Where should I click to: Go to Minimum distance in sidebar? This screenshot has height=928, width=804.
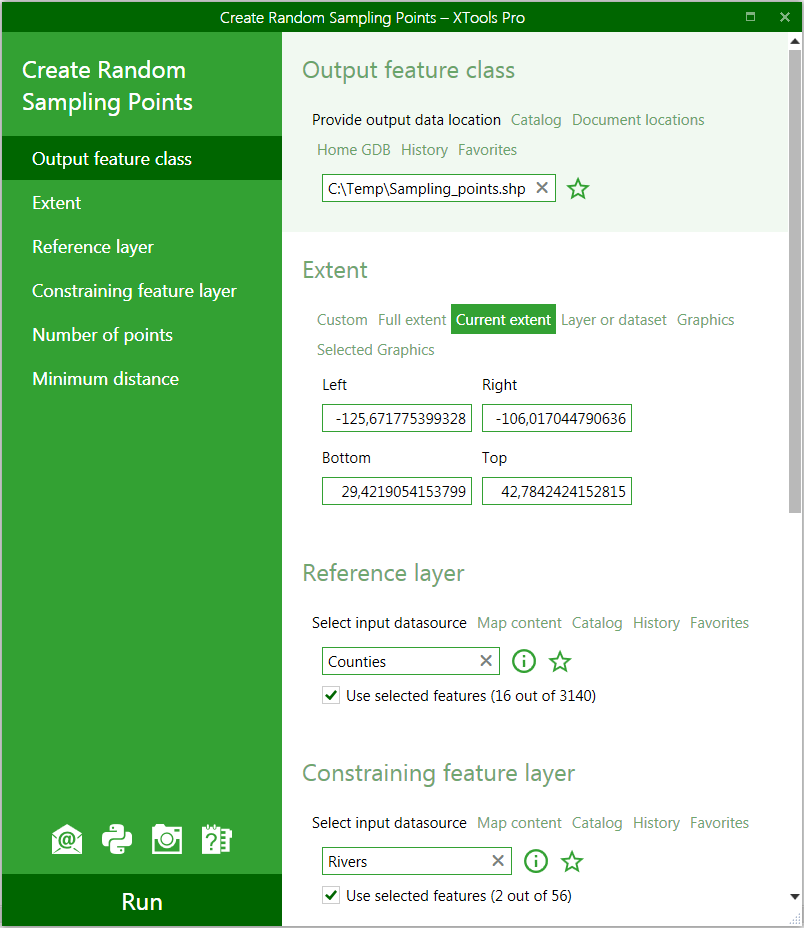pyautogui.click(x=142, y=379)
